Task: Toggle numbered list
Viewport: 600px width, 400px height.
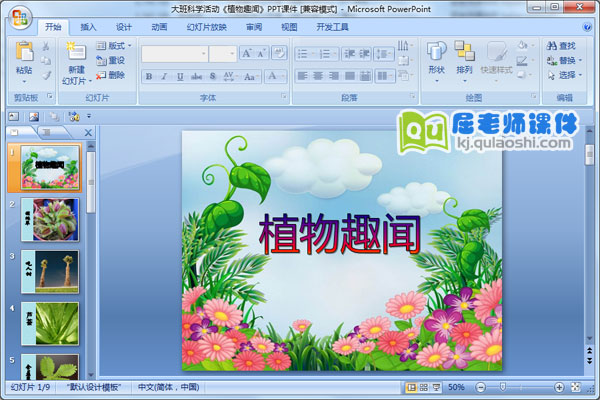Action: coord(324,54)
